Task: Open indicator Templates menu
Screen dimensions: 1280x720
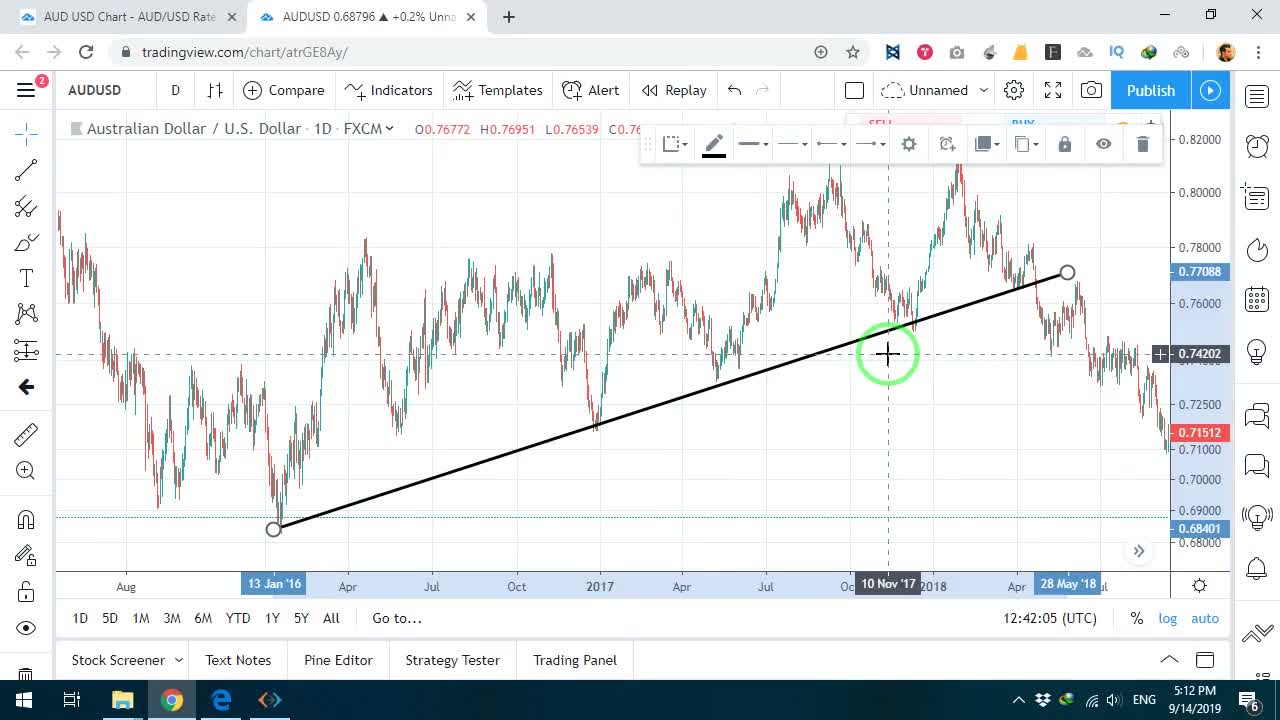Action: 497,90
